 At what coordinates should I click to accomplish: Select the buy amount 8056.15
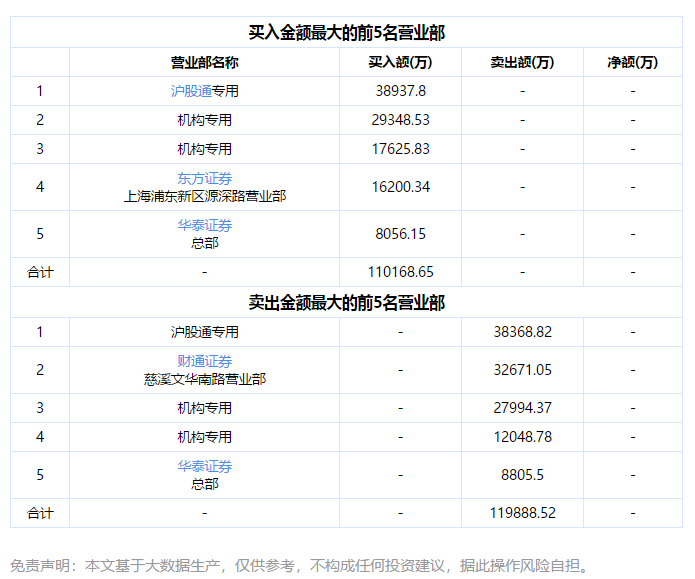pyautogui.click(x=401, y=234)
